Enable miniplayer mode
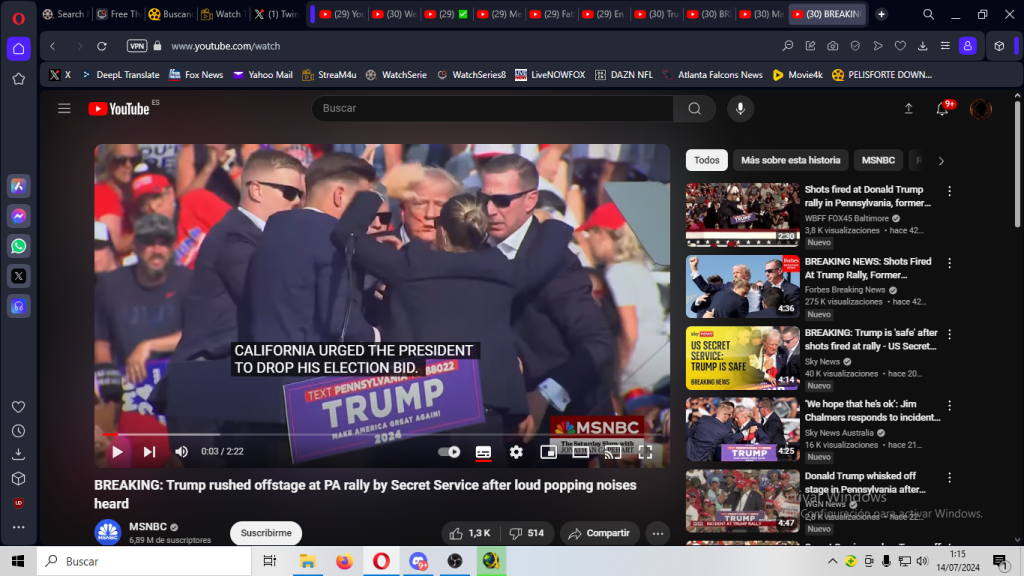The height and width of the screenshot is (576, 1024). pyautogui.click(x=549, y=452)
